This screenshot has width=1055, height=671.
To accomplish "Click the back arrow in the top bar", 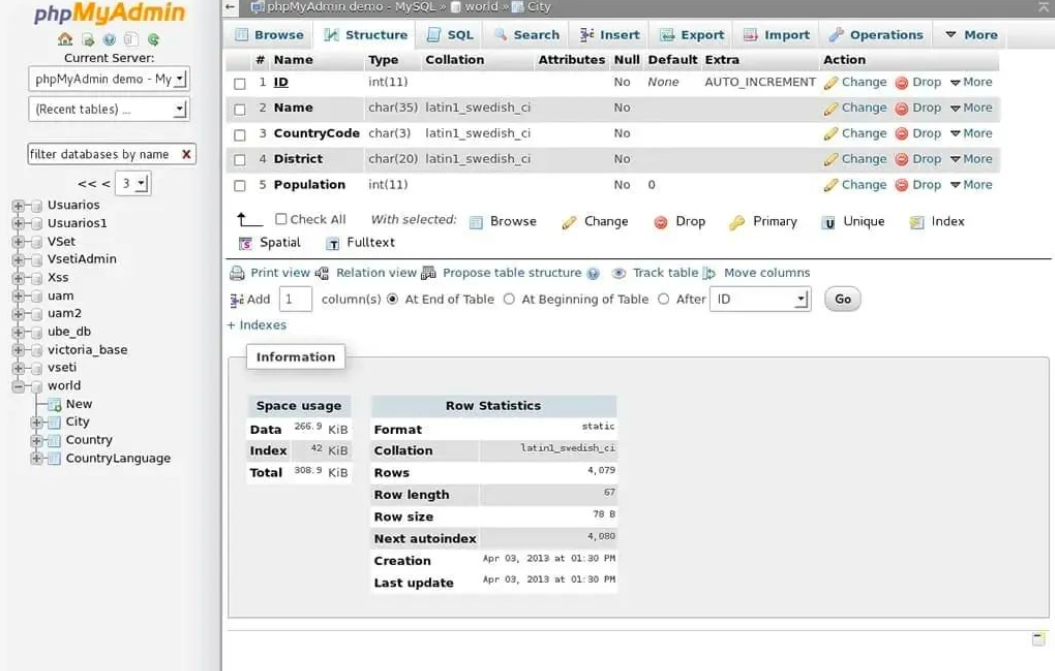I will (x=231, y=7).
